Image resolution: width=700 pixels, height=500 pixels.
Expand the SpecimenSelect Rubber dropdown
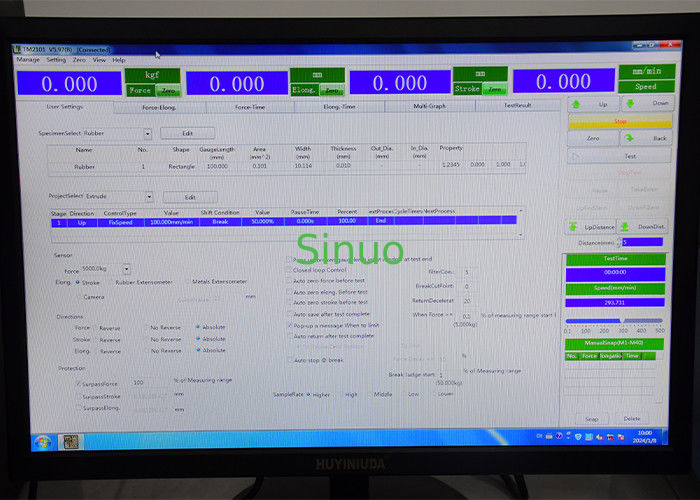pyautogui.click(x=148, y=133)
